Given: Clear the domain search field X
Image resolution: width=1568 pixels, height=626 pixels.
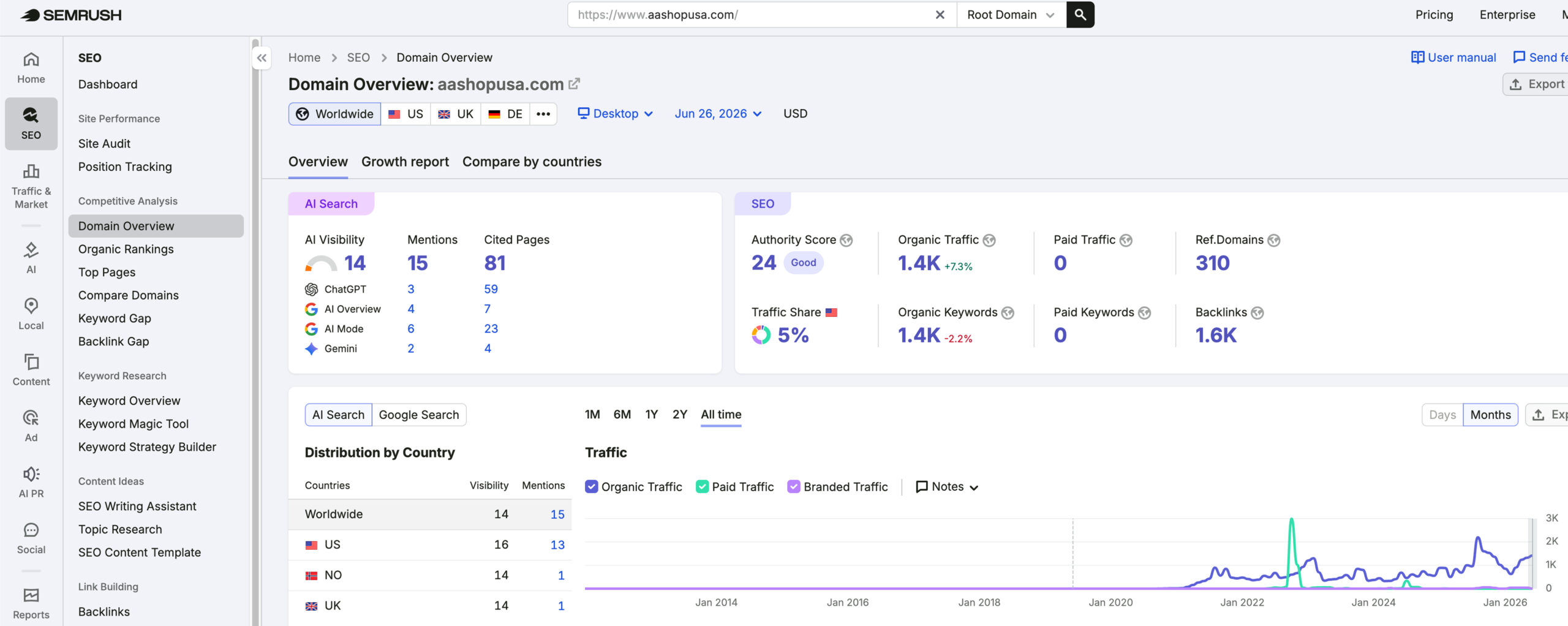Looking at the screenshot, I should [x=940, y=15].
